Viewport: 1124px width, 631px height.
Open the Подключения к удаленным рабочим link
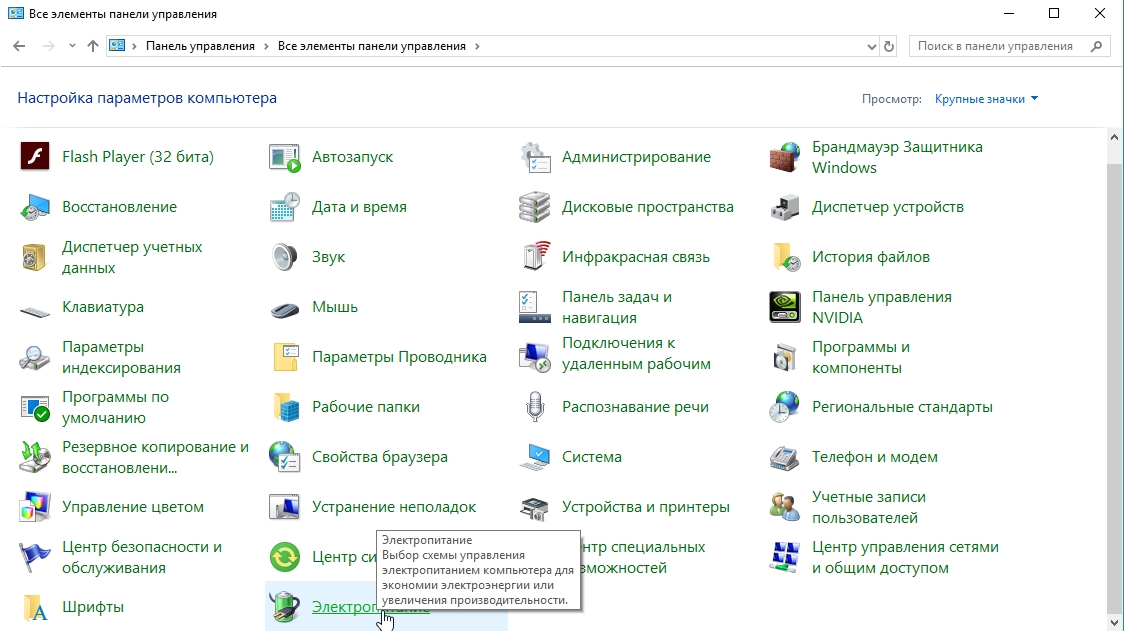pos(637,354)
